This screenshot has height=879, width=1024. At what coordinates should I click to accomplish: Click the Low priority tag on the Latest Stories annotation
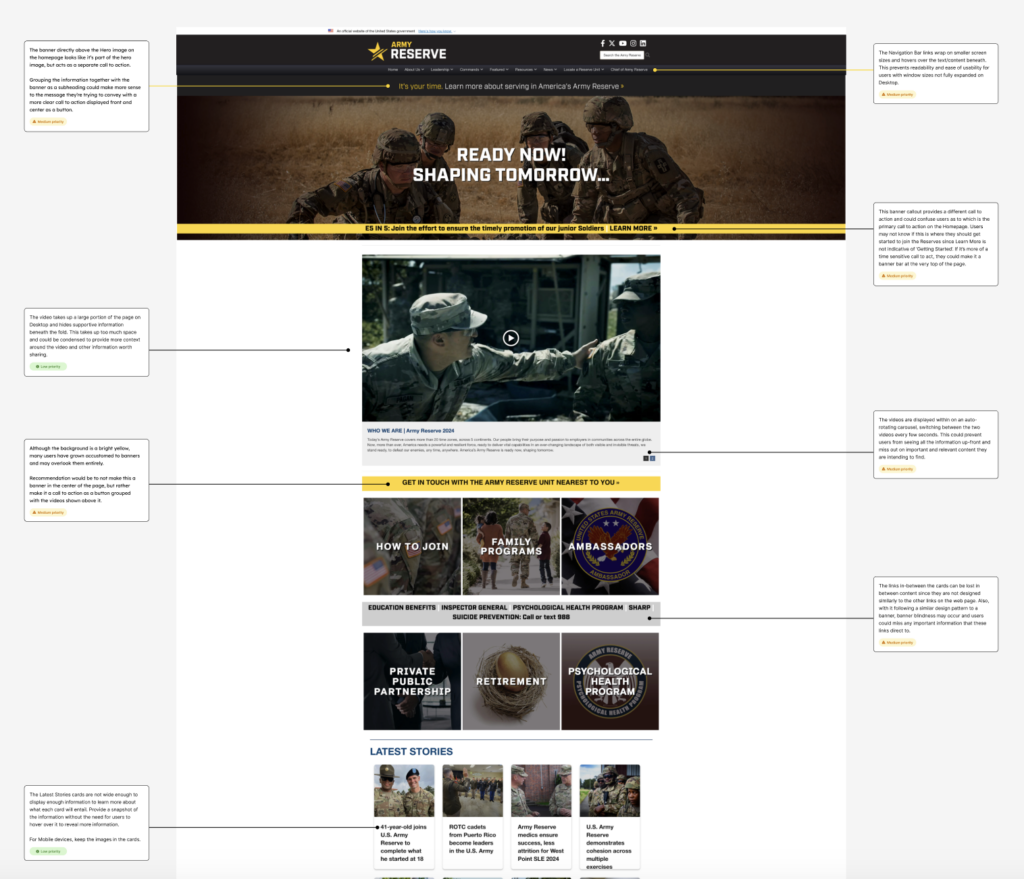pos(48,851)
